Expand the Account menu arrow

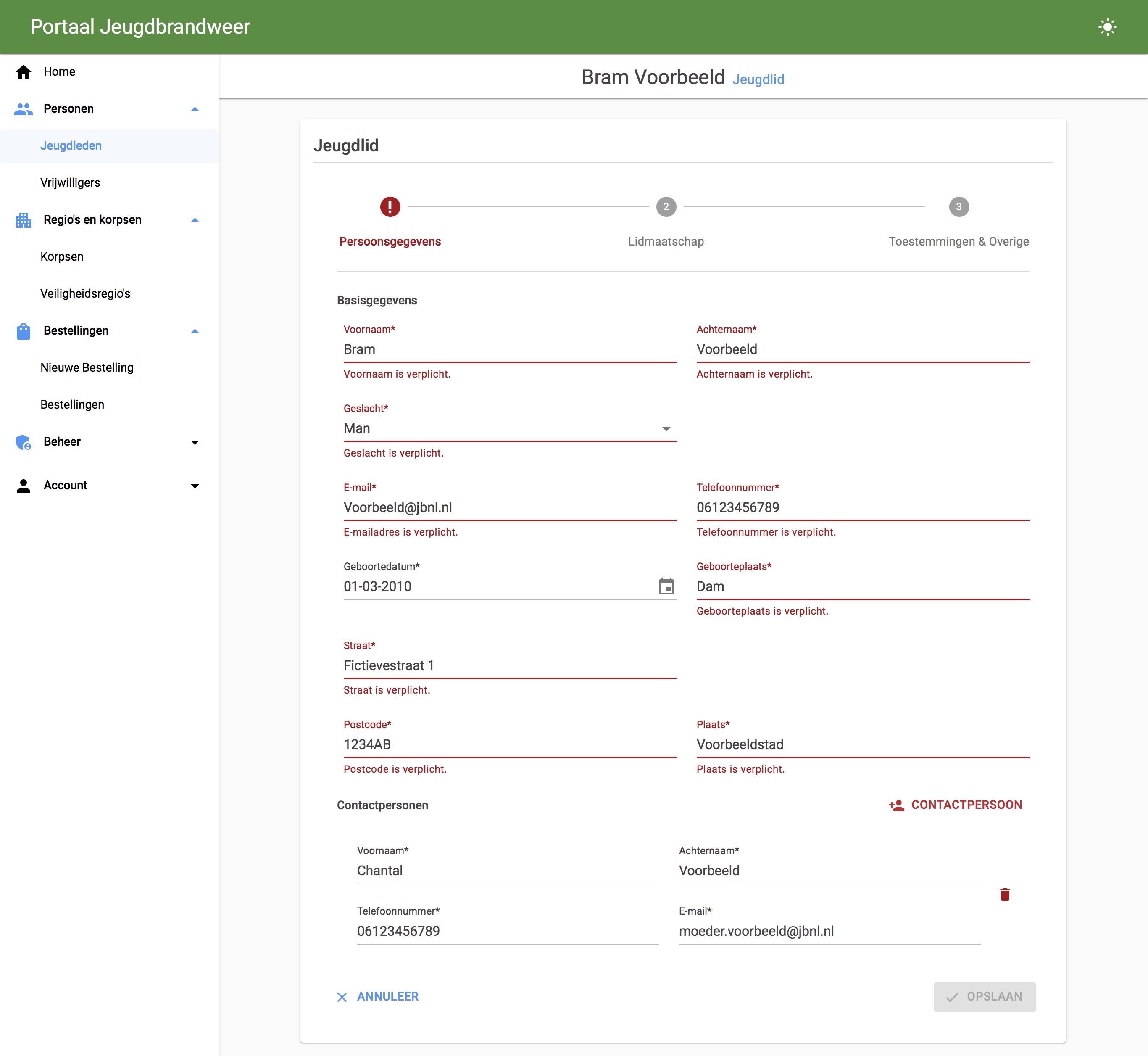(195, 486)
